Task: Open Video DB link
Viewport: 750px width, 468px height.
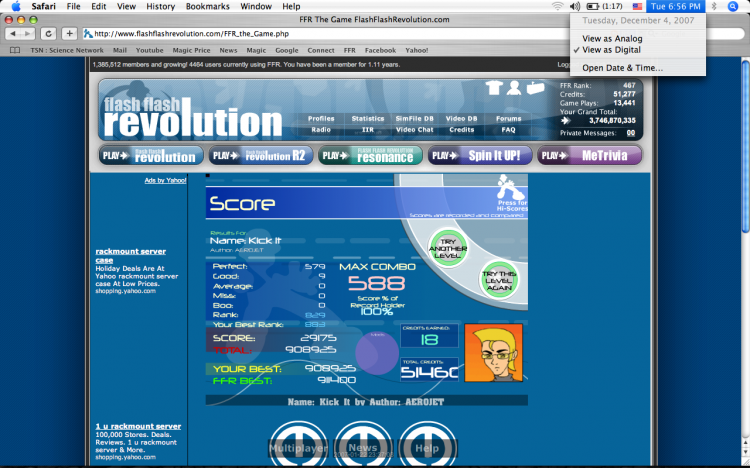Action: point(462,119)
